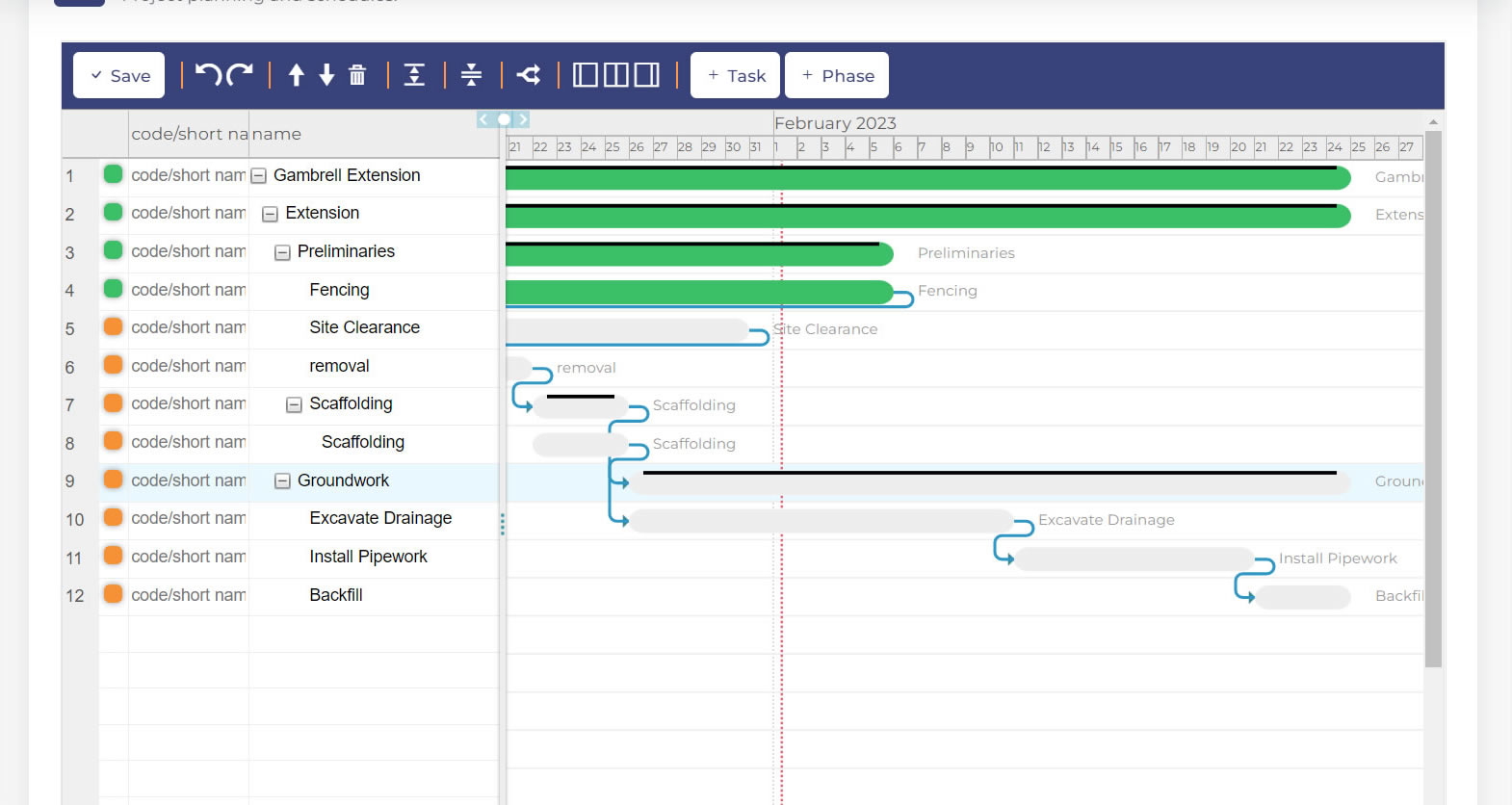This screenshot has width=1512, height=805.
Task: Click code field in Backfill row
Action: (189, 595)
